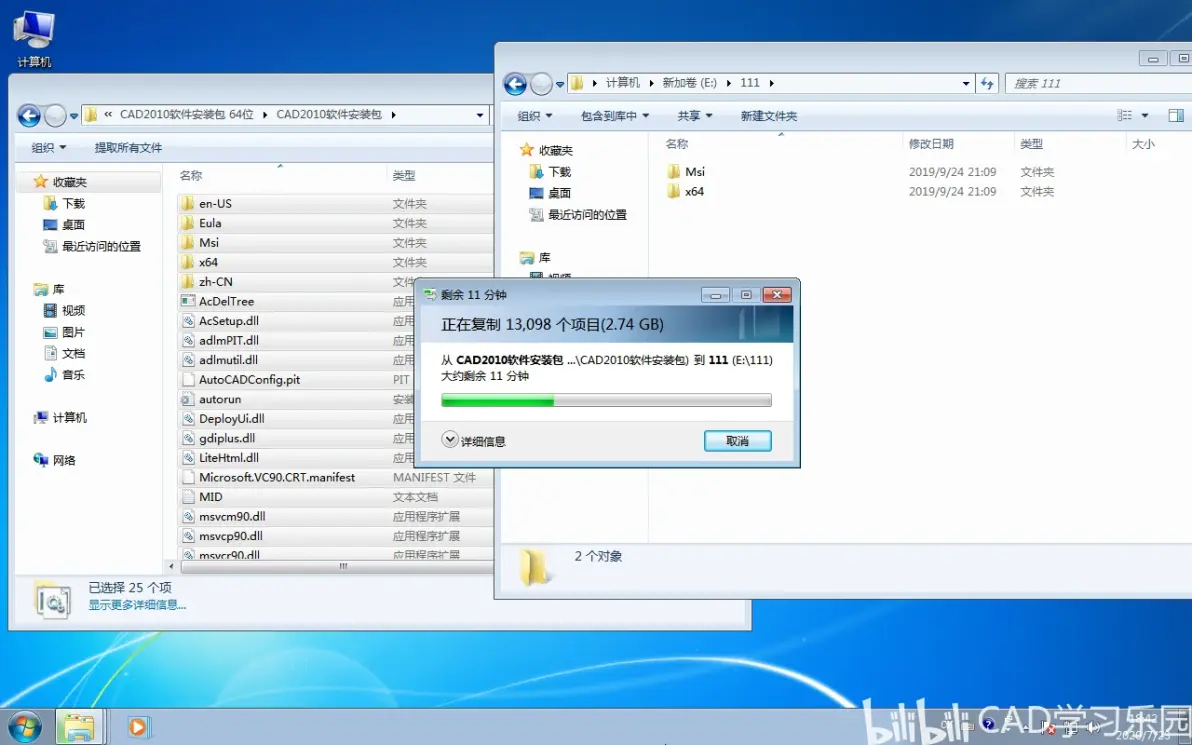Open the Windows Start menu
Image resolution: width=1192 pixels, height=745 pixels.
(24, 727)
